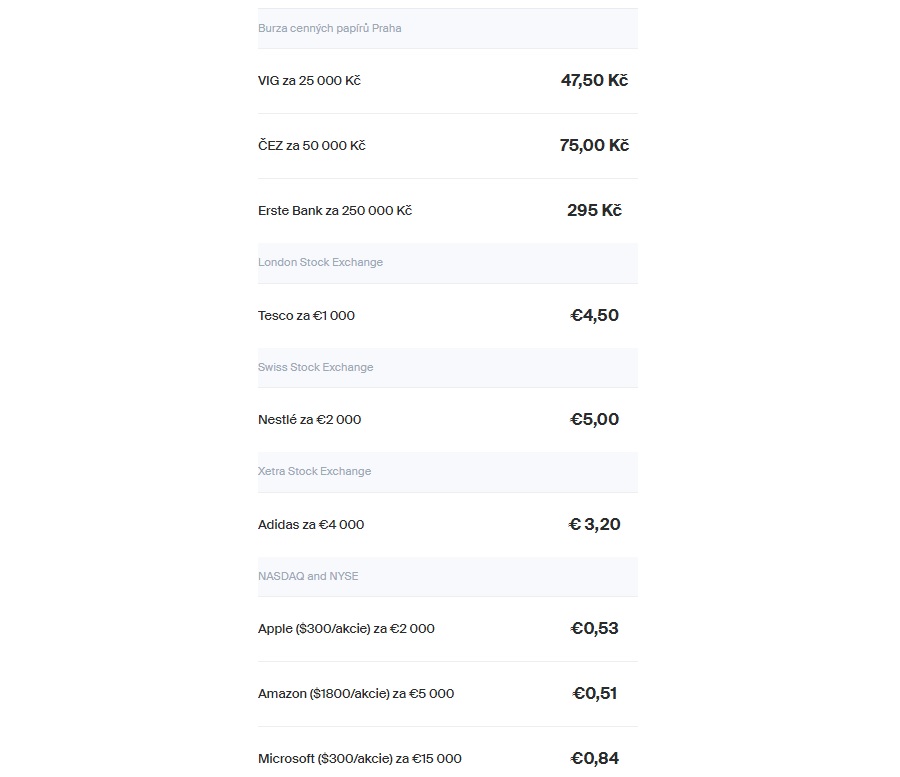The width and height of the screenshot is (900, 777).
Task: Select the Amazon ($1800/akcie) za €5 000 row
Action: click(448, 694)
